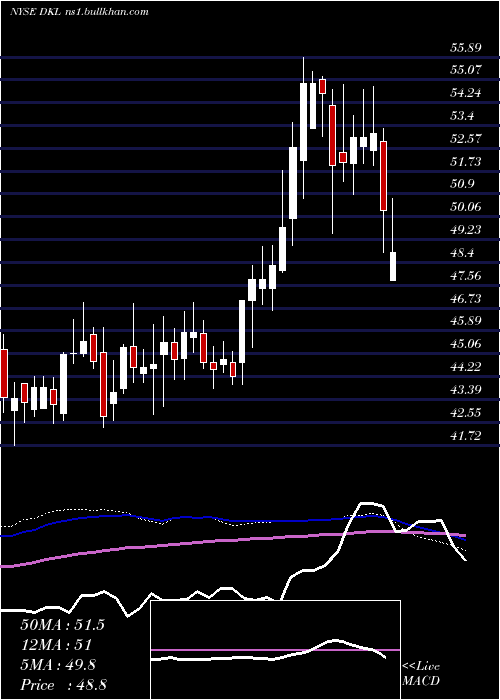The image size is (500, 700).
Task: Click the 46.73 price level label
Action: (x=466, y=298)
